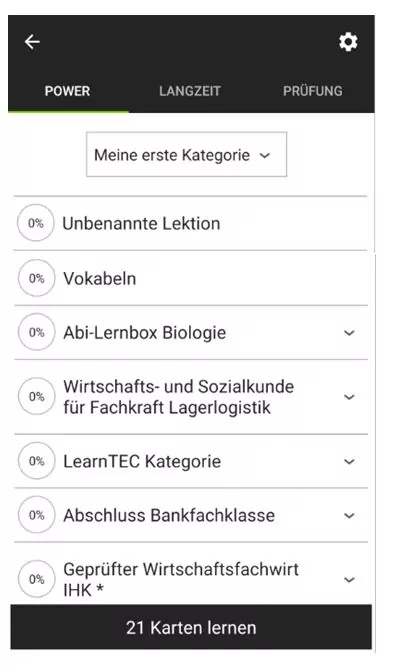Click the 0% progress circle next to Vokabeln
This screenshot has height=670, width=396.
click(37, 278)
